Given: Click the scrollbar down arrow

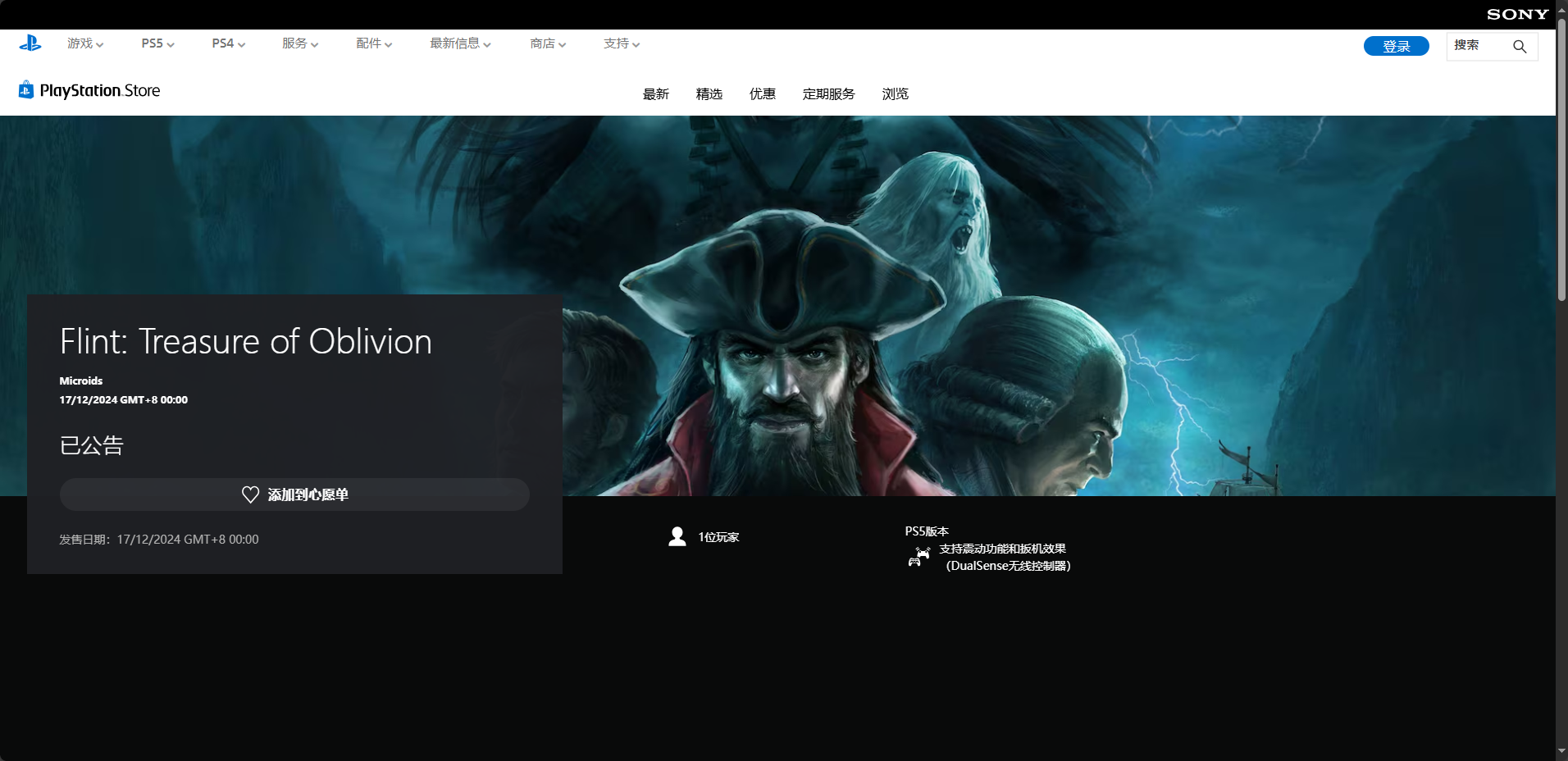Looking at the screenshot, I should 1561,751.
